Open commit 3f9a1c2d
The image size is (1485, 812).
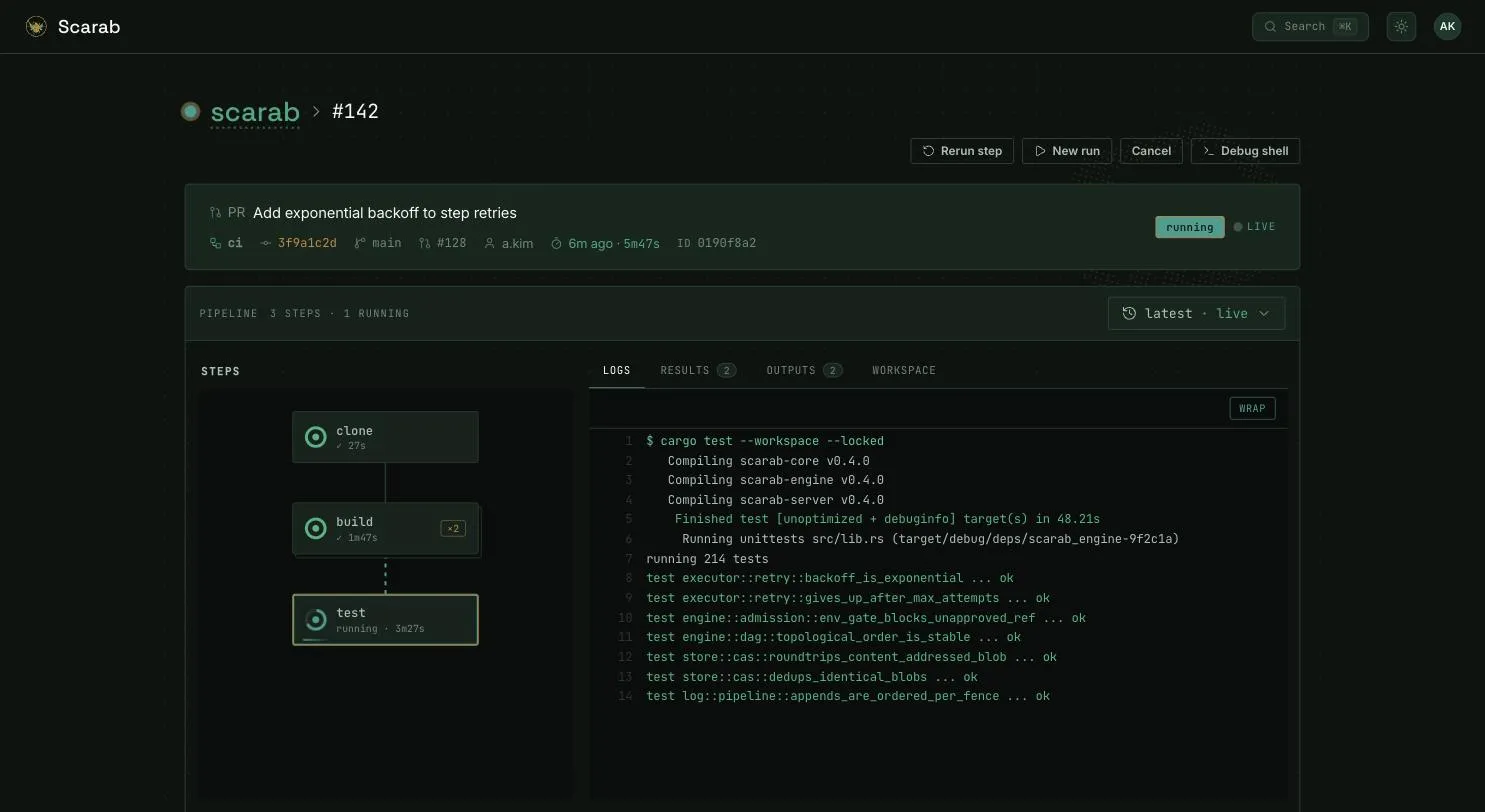tap(307, 243)
